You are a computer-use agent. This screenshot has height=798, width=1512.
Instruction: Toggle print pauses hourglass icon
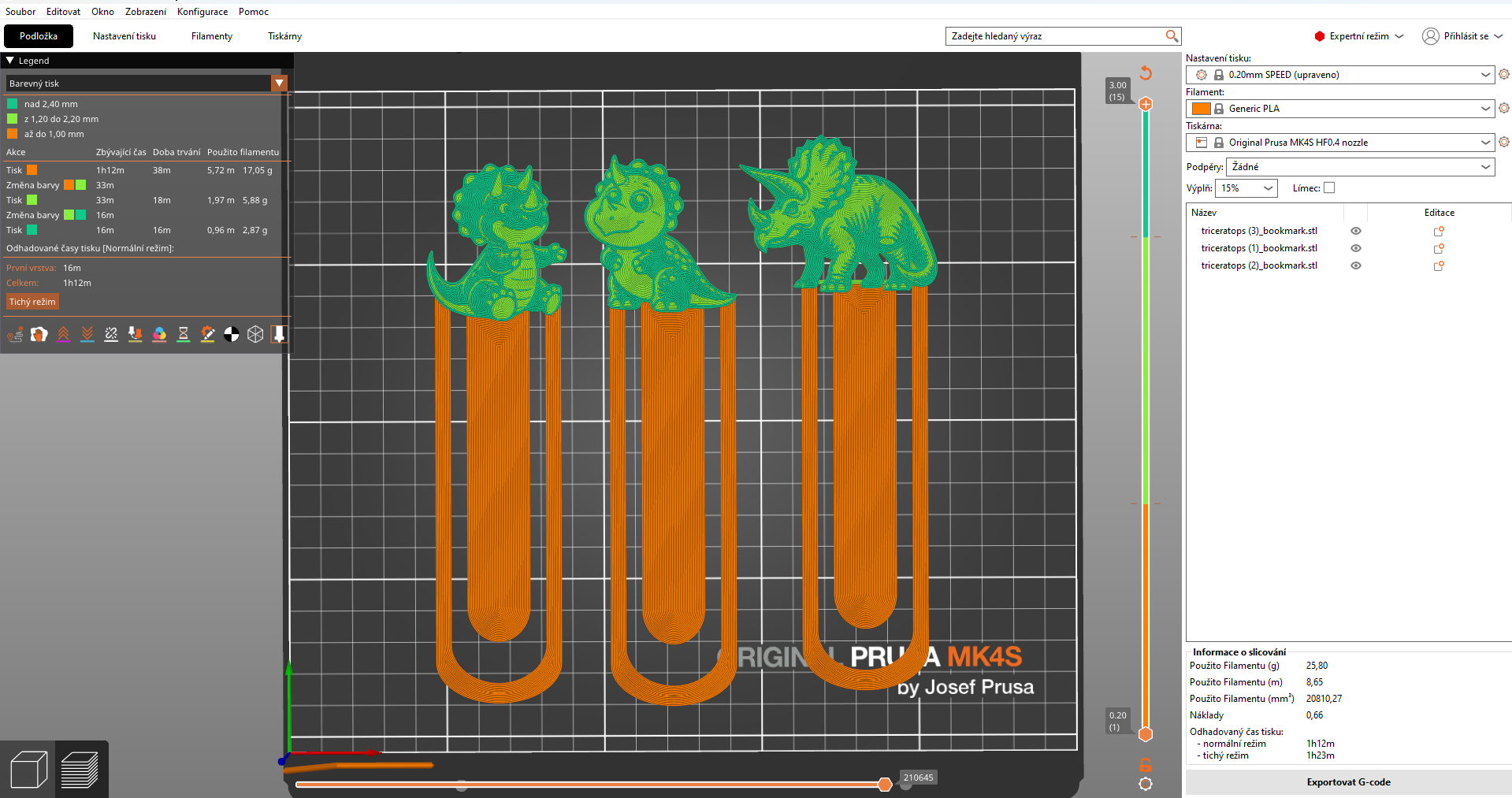click(x=184, y=335)
